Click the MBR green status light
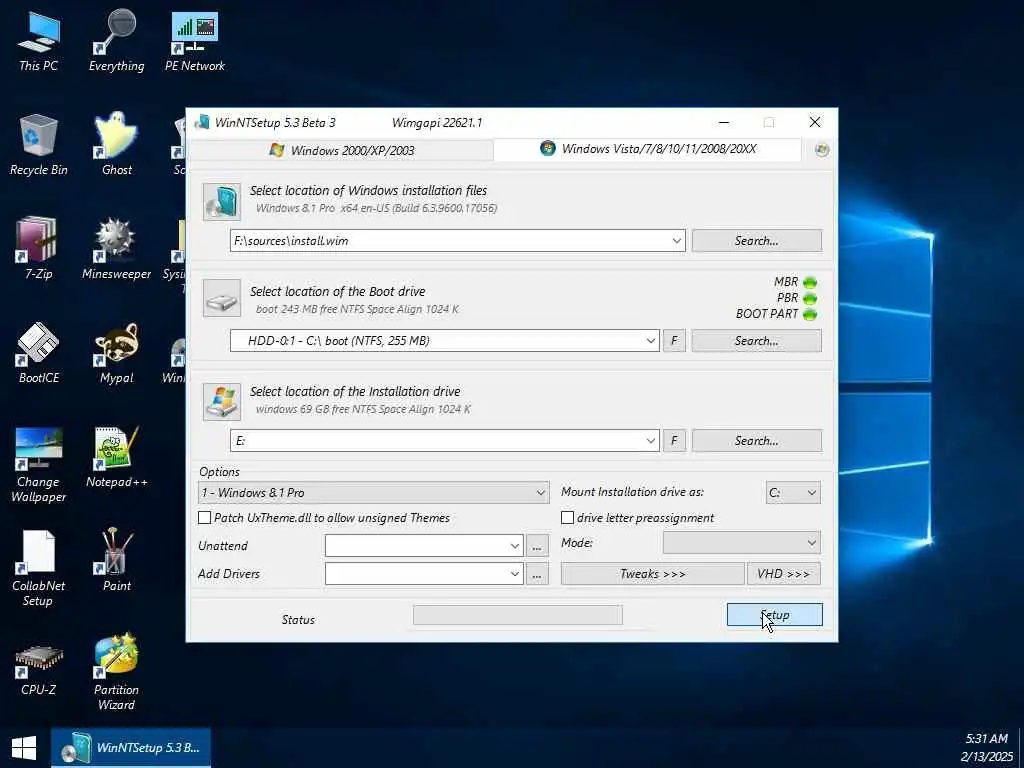Viewport: 1024px width, 768px height. (x=810, y=283)
